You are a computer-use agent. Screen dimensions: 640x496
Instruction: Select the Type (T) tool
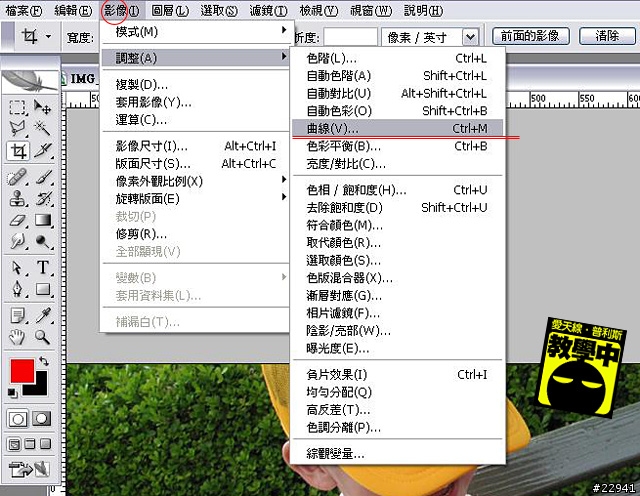pos(42,268)
